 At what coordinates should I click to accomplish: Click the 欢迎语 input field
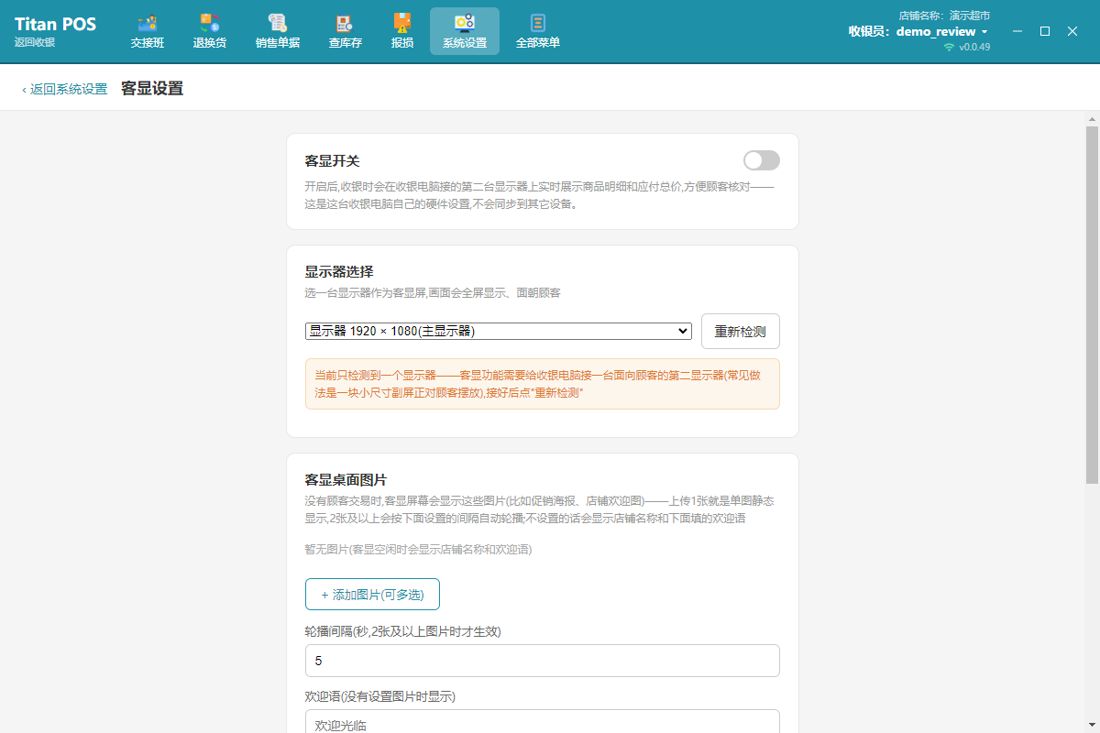[542, 722]
